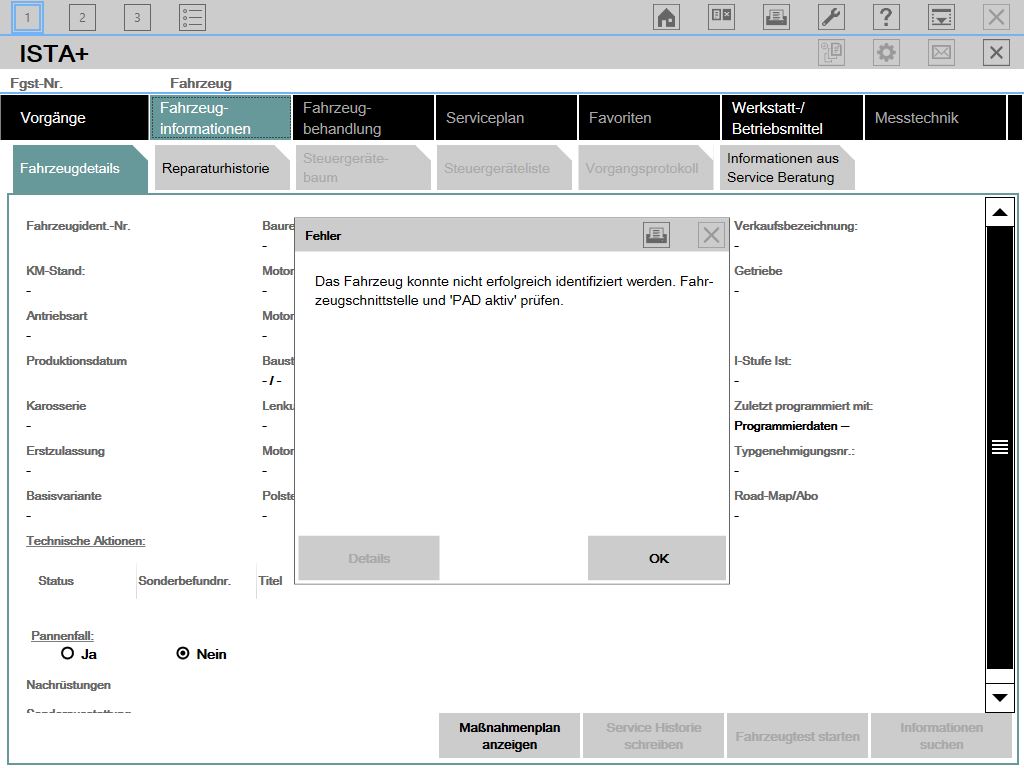
Task: Open Werkstatt-/Betriebsmittel tab
Action: click(792, 118)
